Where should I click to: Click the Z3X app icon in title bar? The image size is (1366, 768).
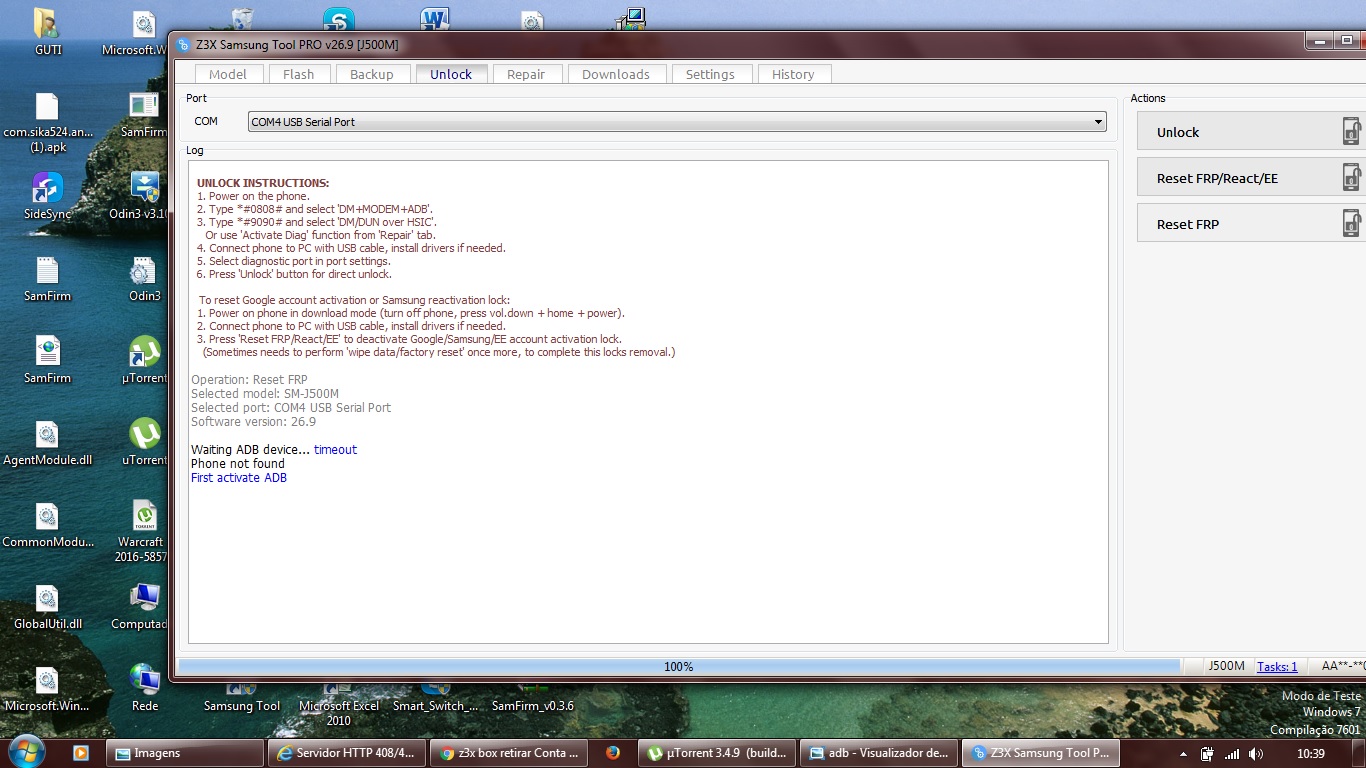point(183,45)
